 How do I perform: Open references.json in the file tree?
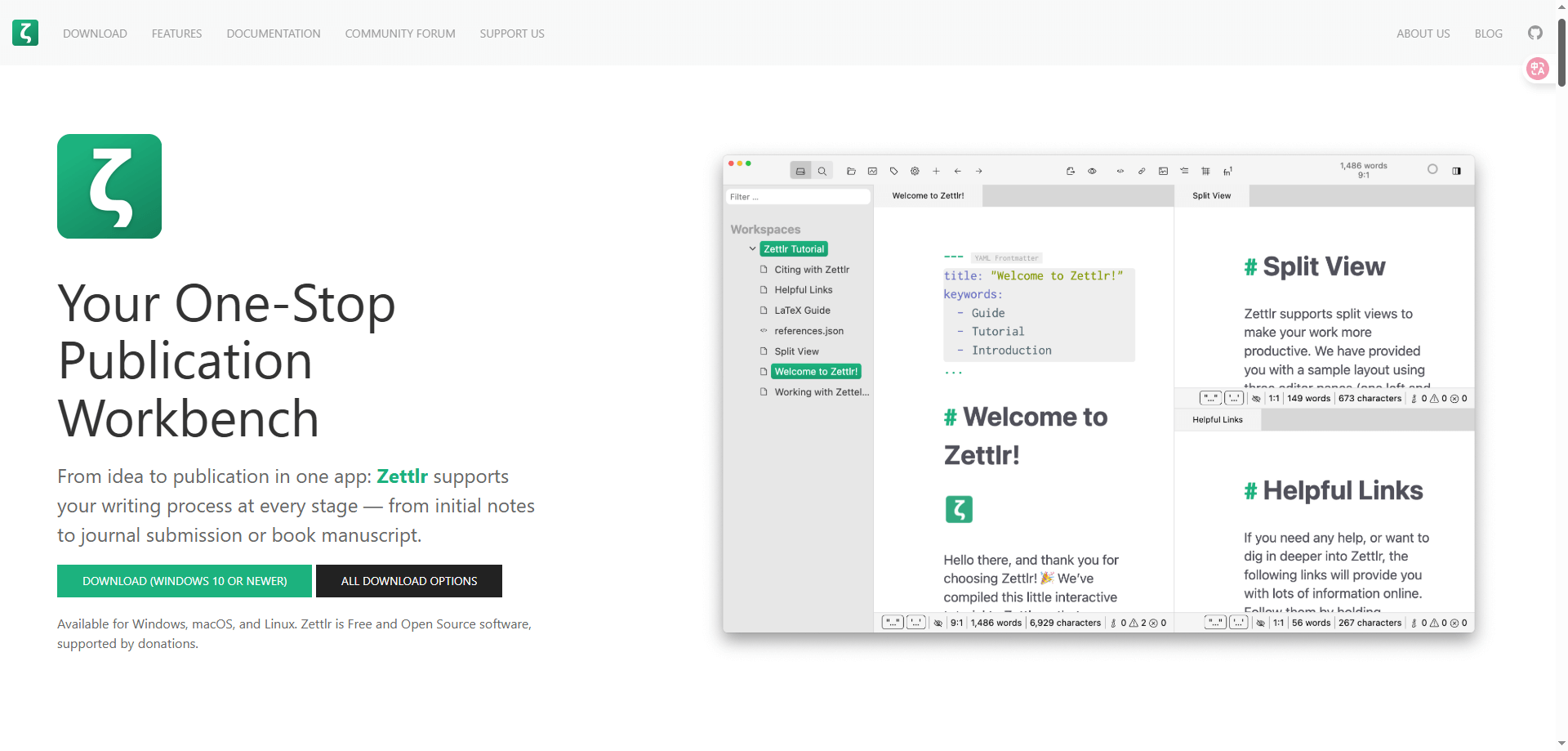click(x=808, y=331)
